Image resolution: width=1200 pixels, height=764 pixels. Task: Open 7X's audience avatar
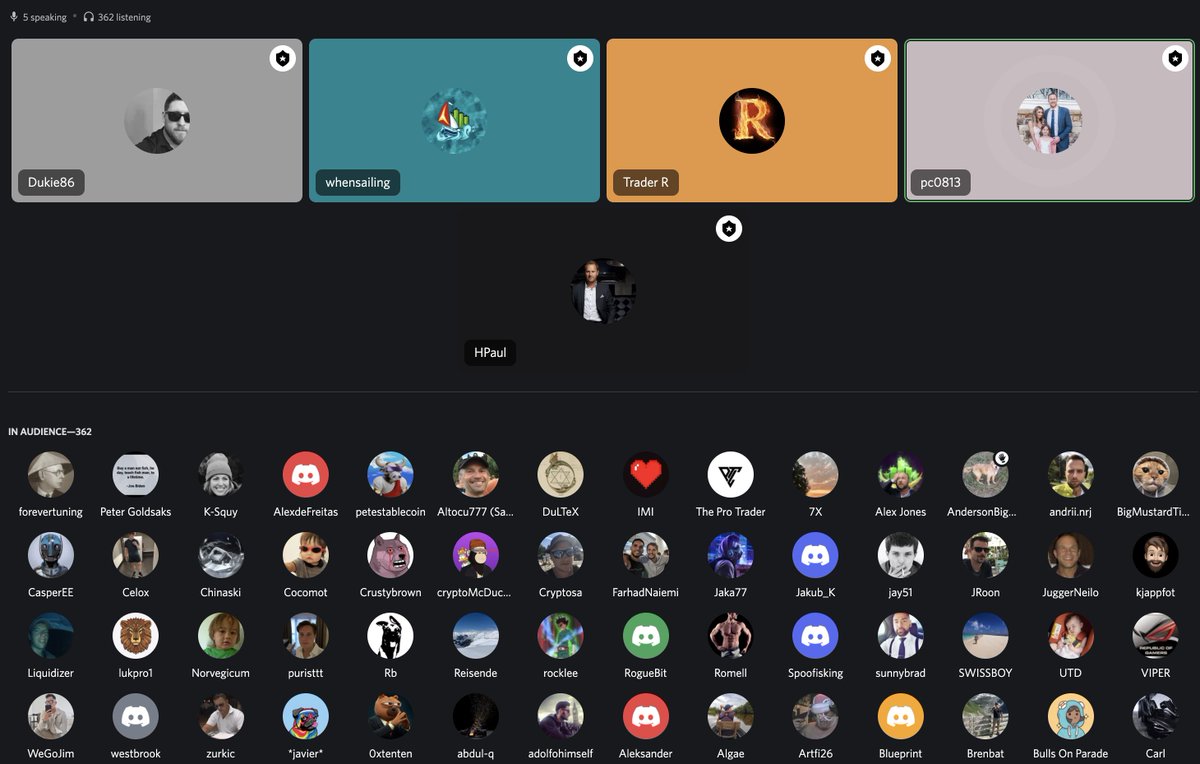[816, 474]
